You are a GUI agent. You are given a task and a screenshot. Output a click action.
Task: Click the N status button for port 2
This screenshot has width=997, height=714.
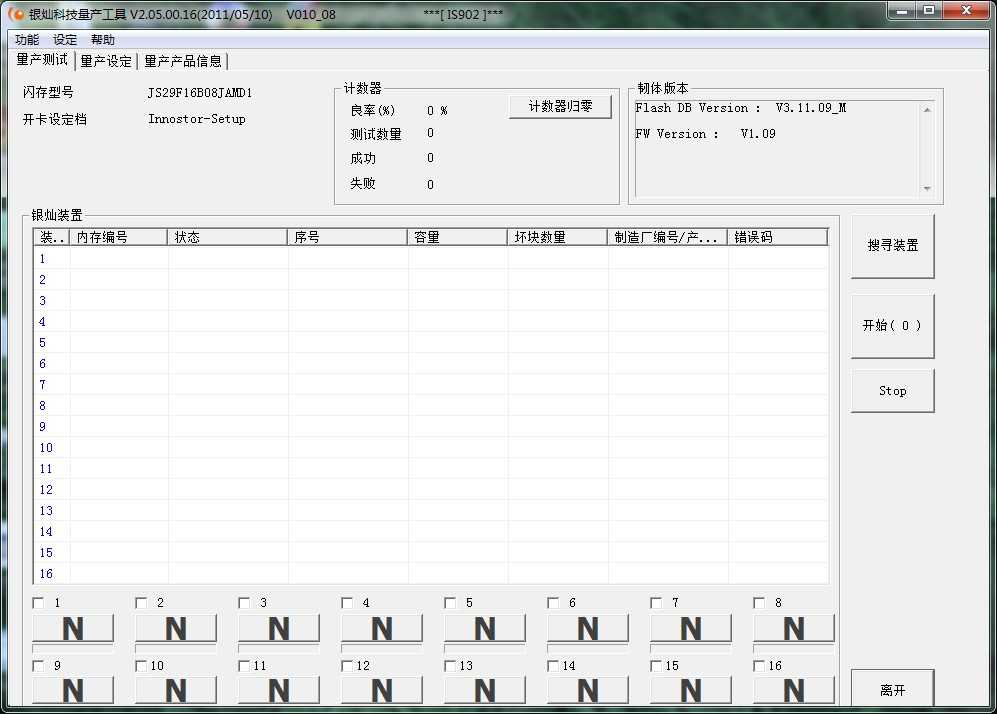(x=175, y=628)
